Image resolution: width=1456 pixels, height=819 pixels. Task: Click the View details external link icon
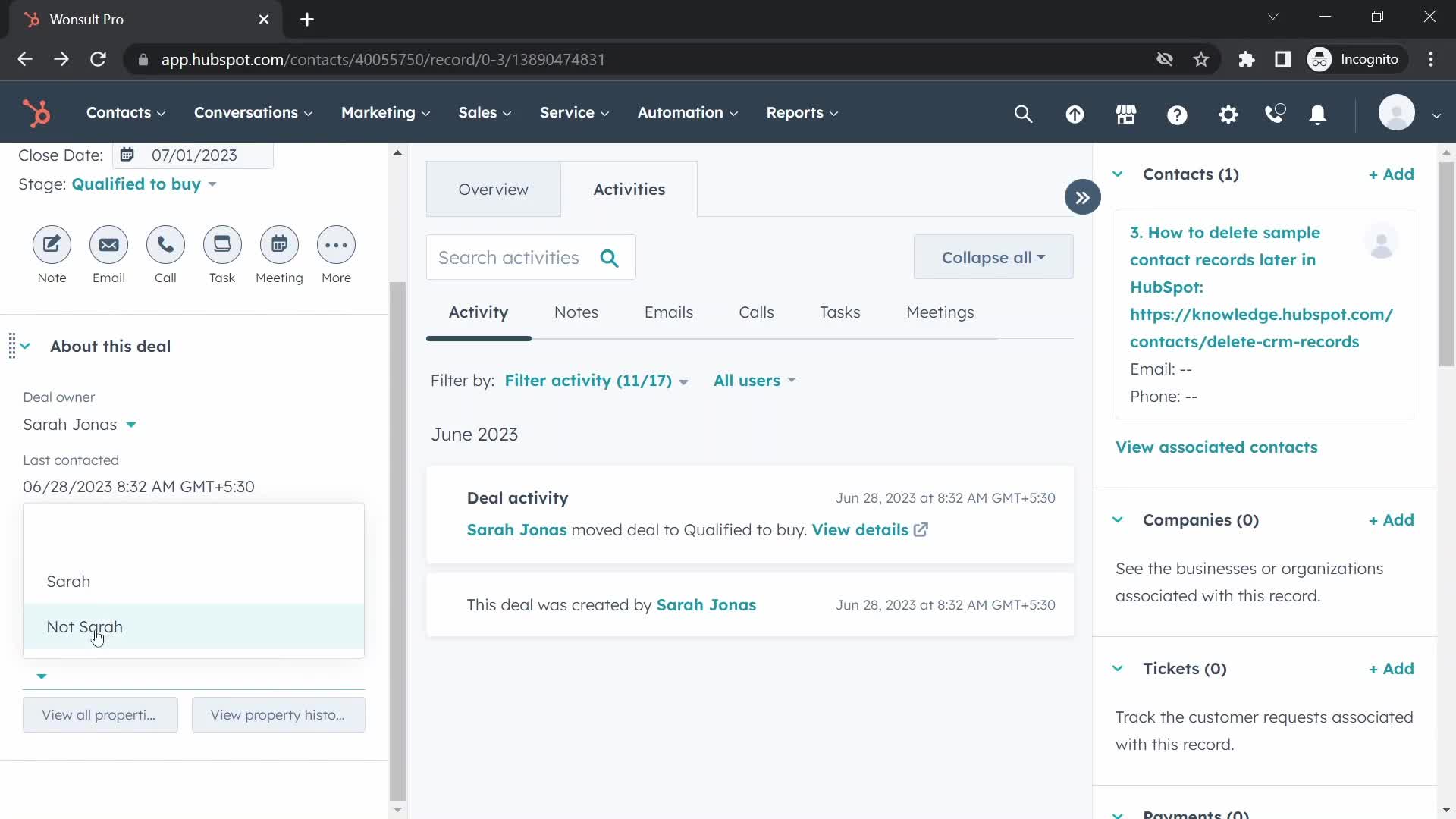tap(921, 530)
